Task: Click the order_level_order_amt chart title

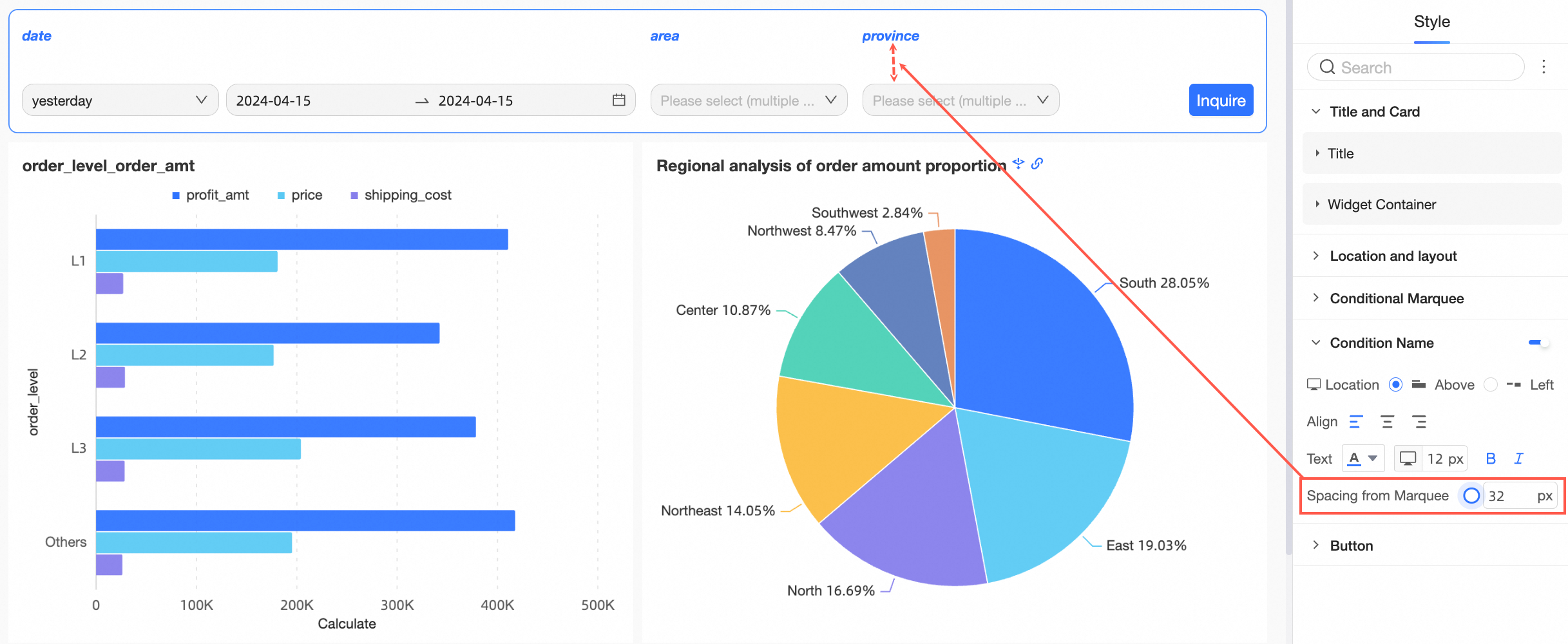Action: click(108, 166)
